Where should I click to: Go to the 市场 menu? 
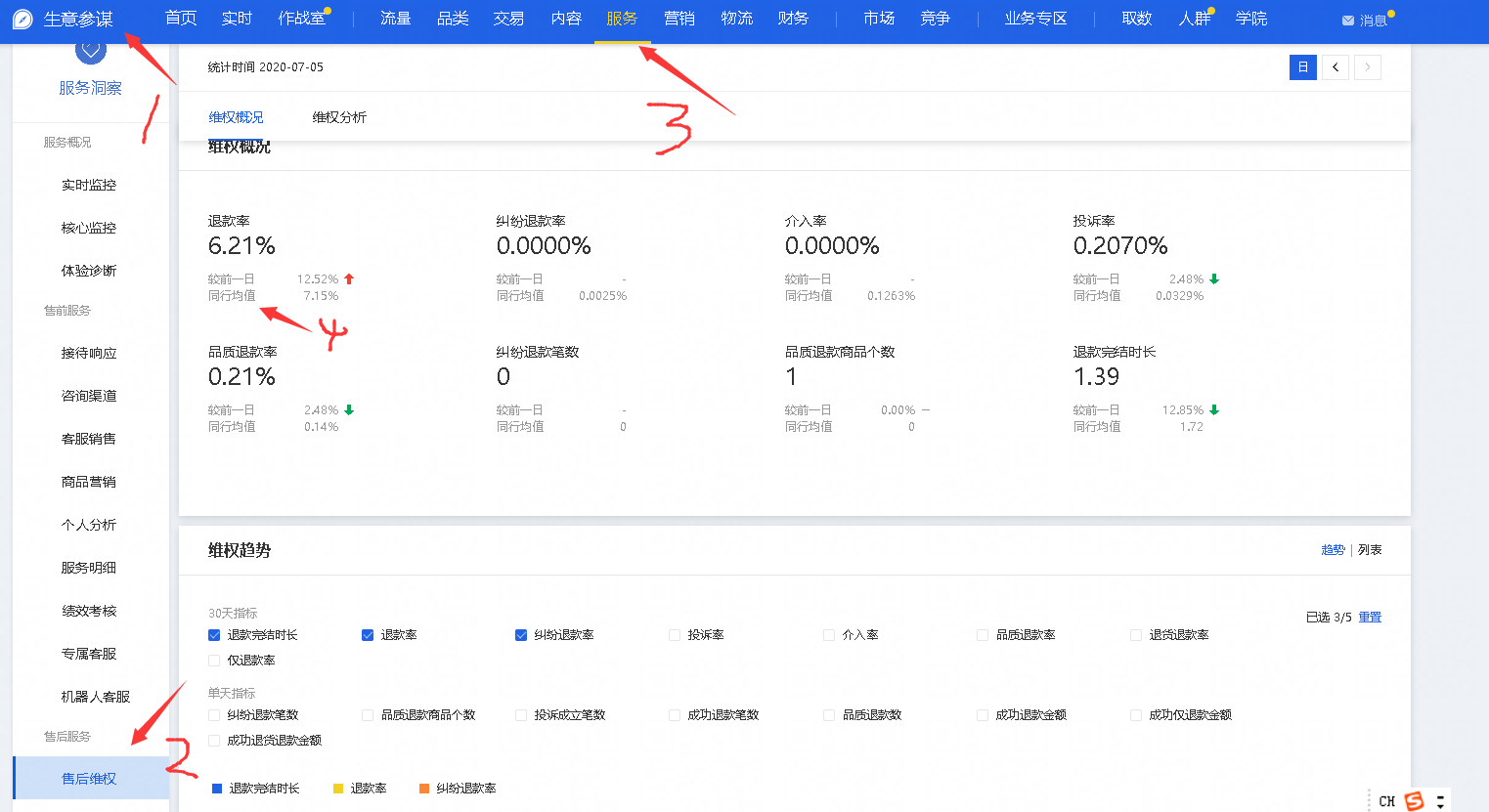pyautogui.click(x=879, y=19)
